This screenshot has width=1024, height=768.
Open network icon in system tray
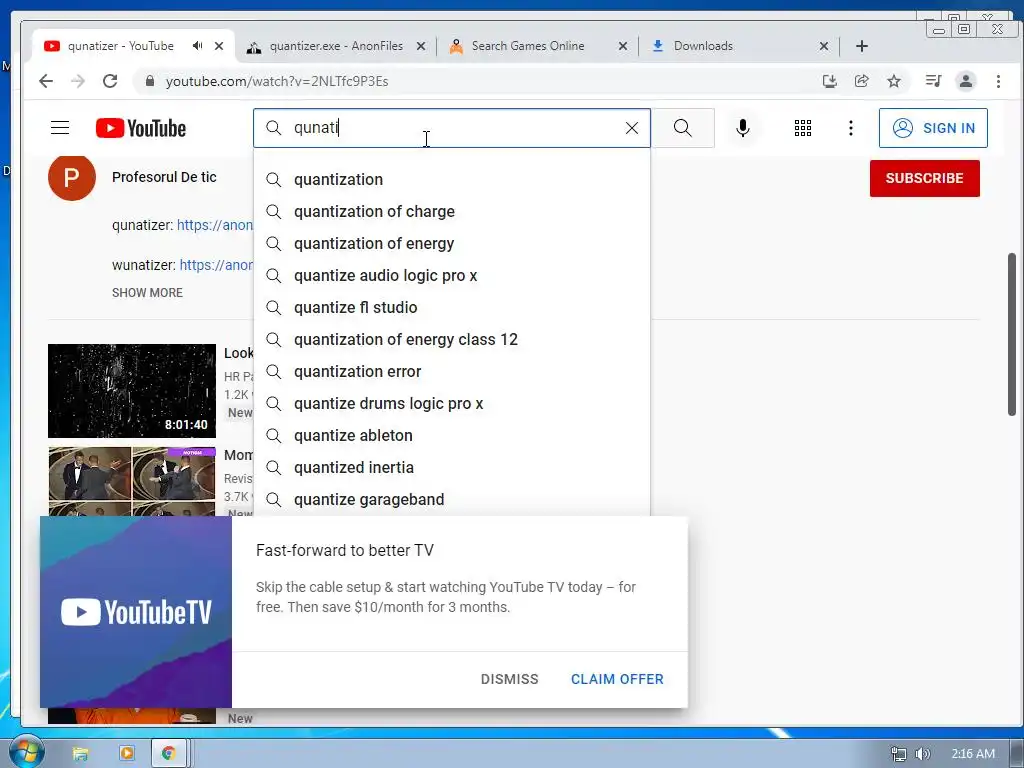click(x=899, y=754)
